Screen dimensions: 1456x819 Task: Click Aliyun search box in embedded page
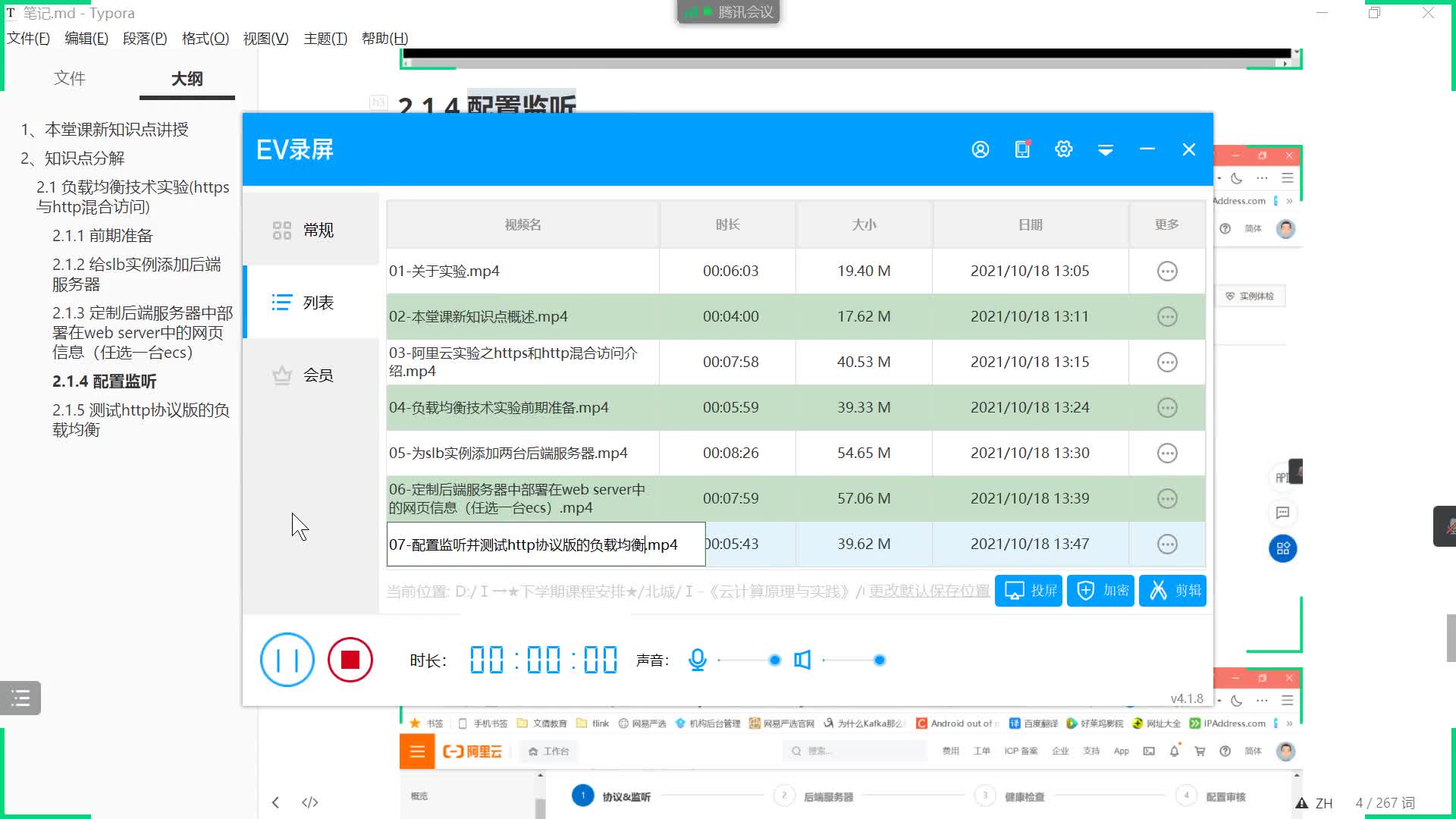tap(854, 751)
